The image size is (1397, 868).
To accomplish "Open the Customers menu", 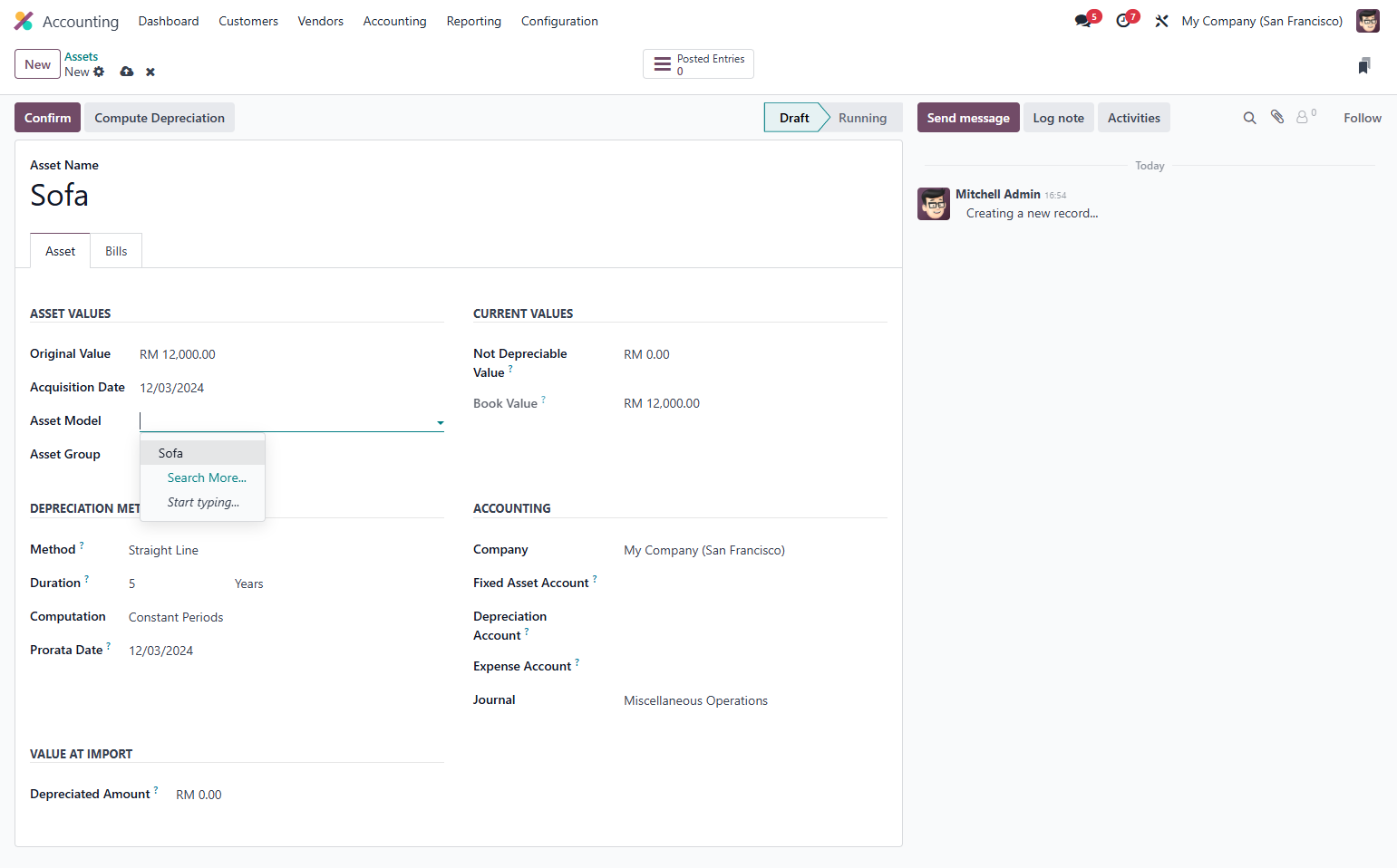I will 248,21.
